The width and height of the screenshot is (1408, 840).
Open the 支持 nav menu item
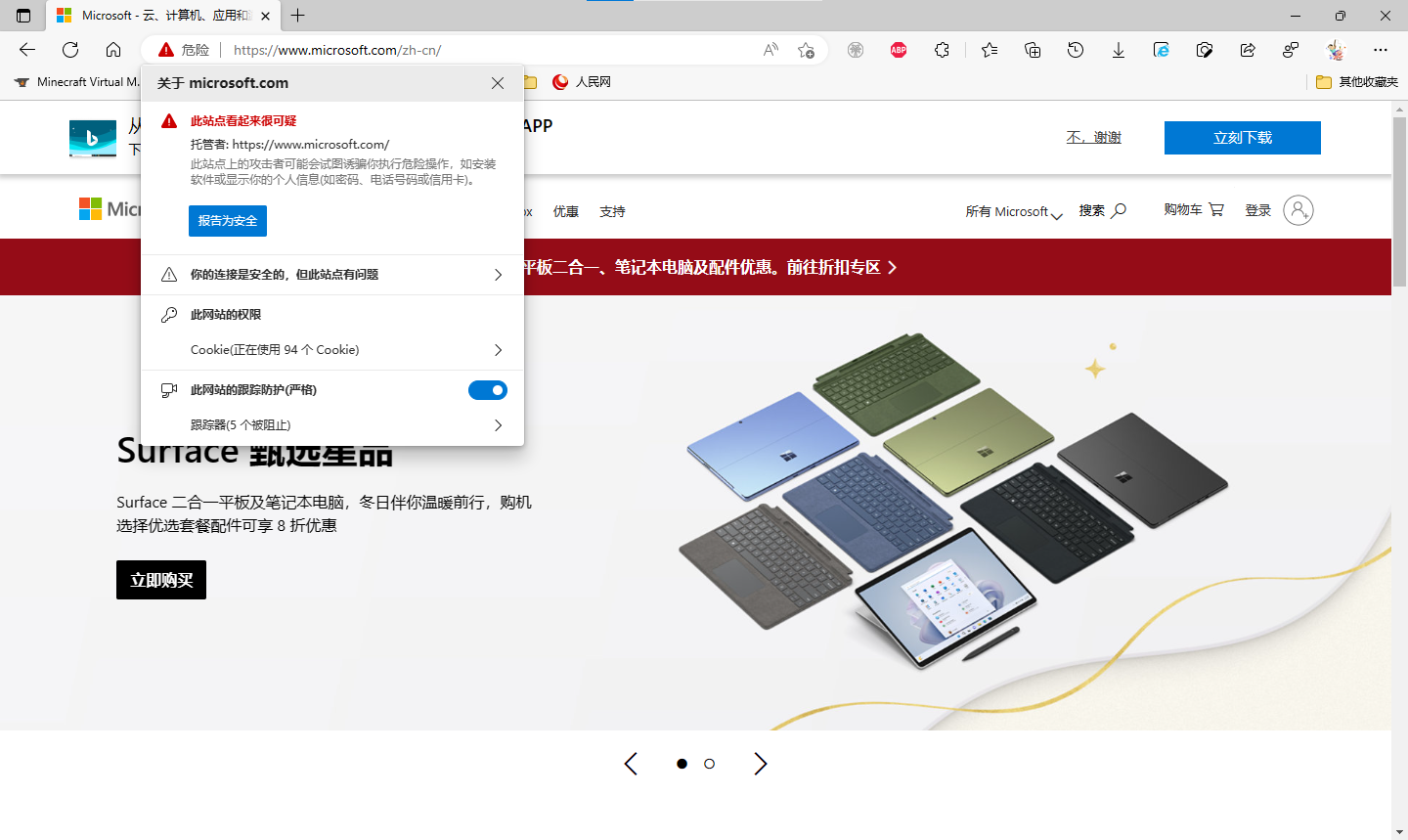612,211
